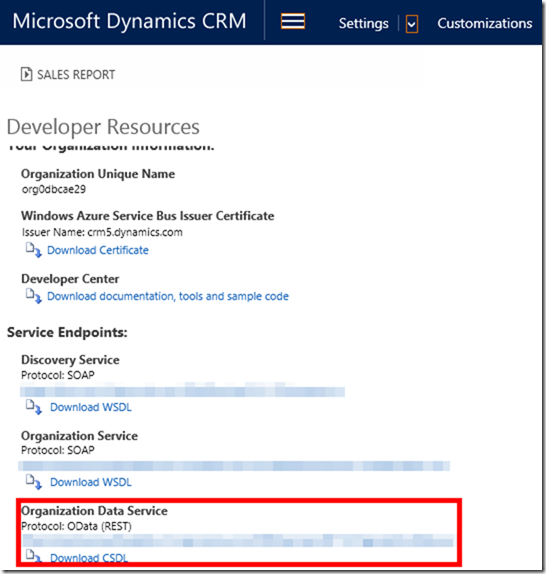This screenshot has height=574, width=546.
Task: Click the Download CSDL link
Action: pyautogui.click(x=89, y=558)
